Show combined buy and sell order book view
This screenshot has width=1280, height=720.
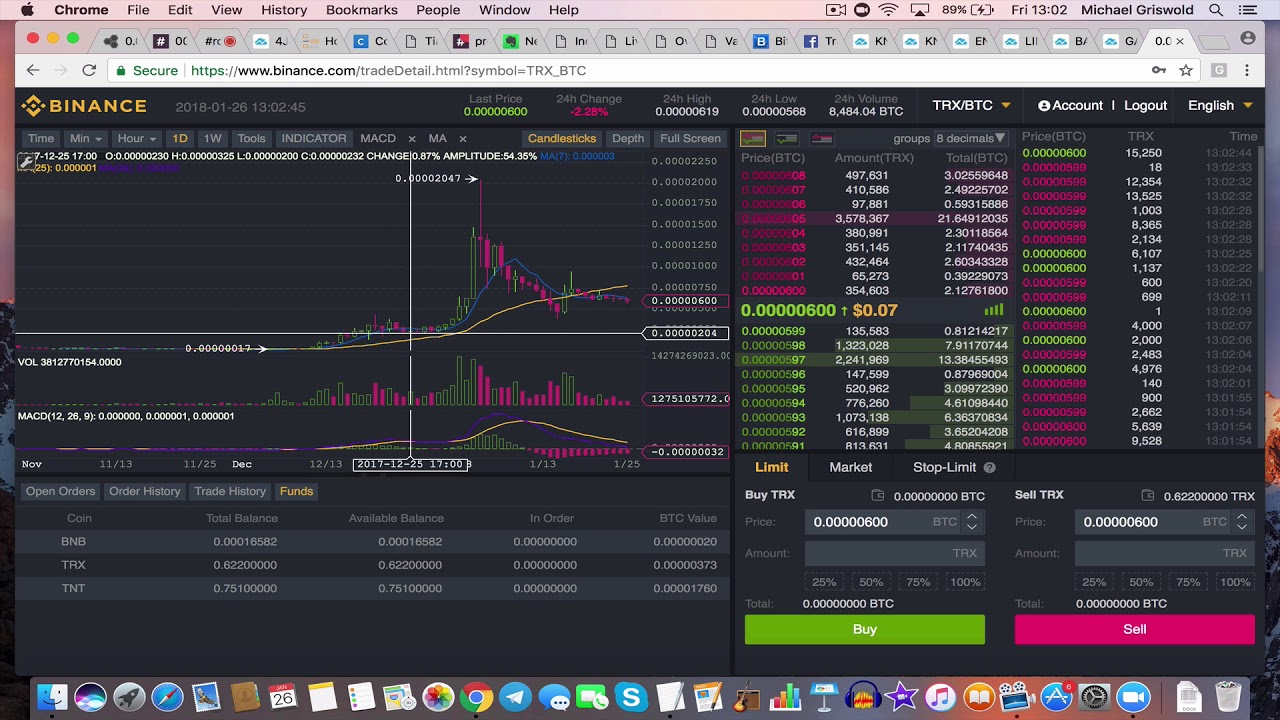(x=753, y=139)
